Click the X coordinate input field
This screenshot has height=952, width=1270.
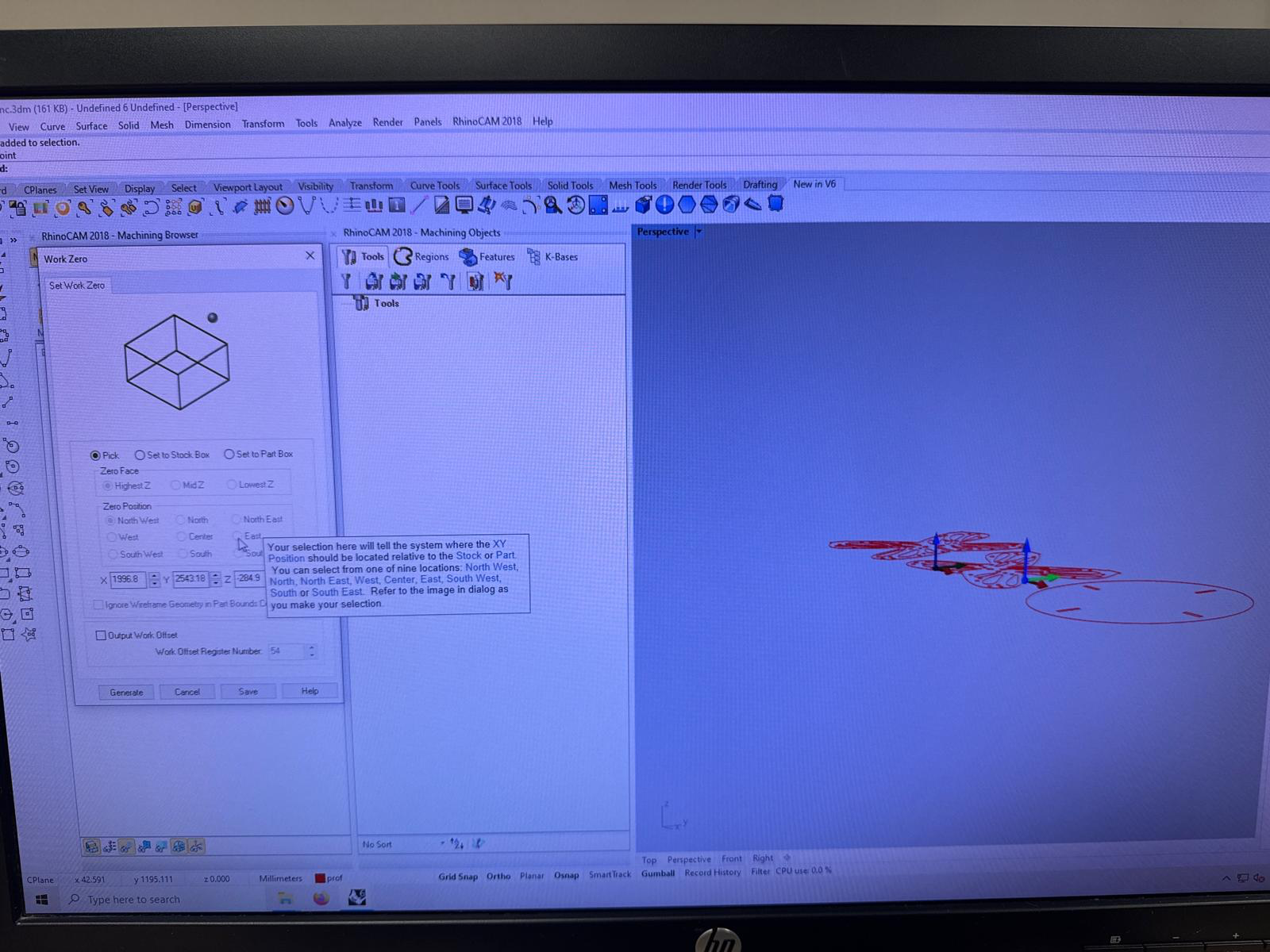coord(128,579)
